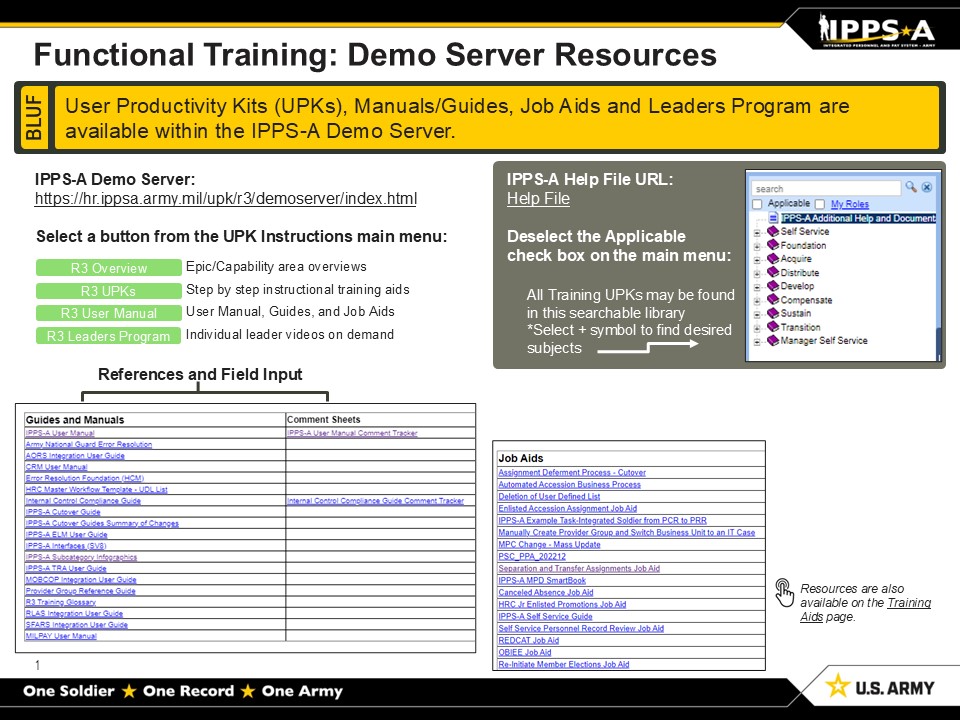Open the MILPAY User Manual link
This screenshot has height=720, width=960.
pyautogui.click(x=61, y=636)
